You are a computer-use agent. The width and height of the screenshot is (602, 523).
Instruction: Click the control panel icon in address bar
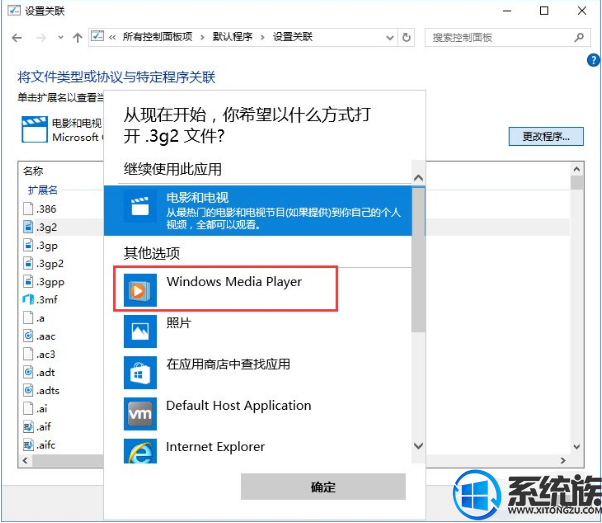pyautogui.click(x=98, y=36)
